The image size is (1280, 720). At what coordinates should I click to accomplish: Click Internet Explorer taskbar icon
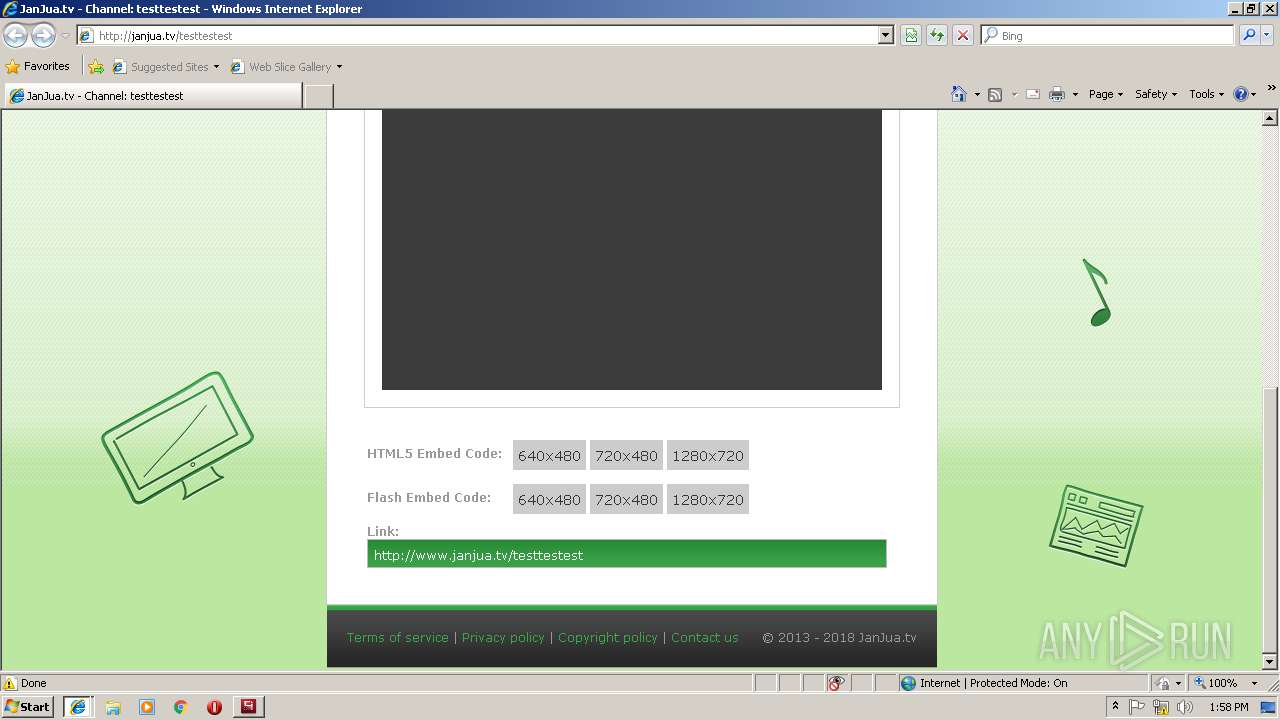[x=78, y=707]
